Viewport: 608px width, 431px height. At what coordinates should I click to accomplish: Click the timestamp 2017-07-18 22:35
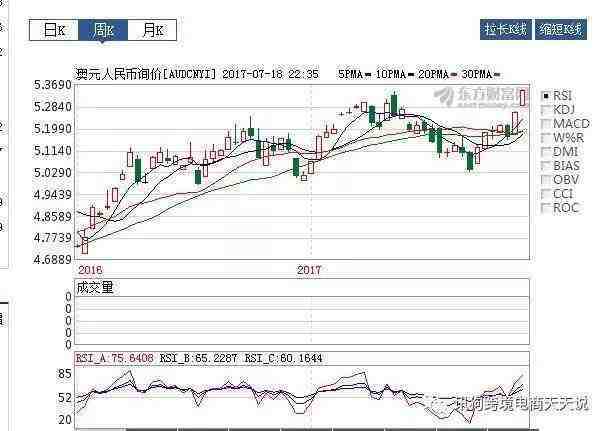click(x=270, y=74)
